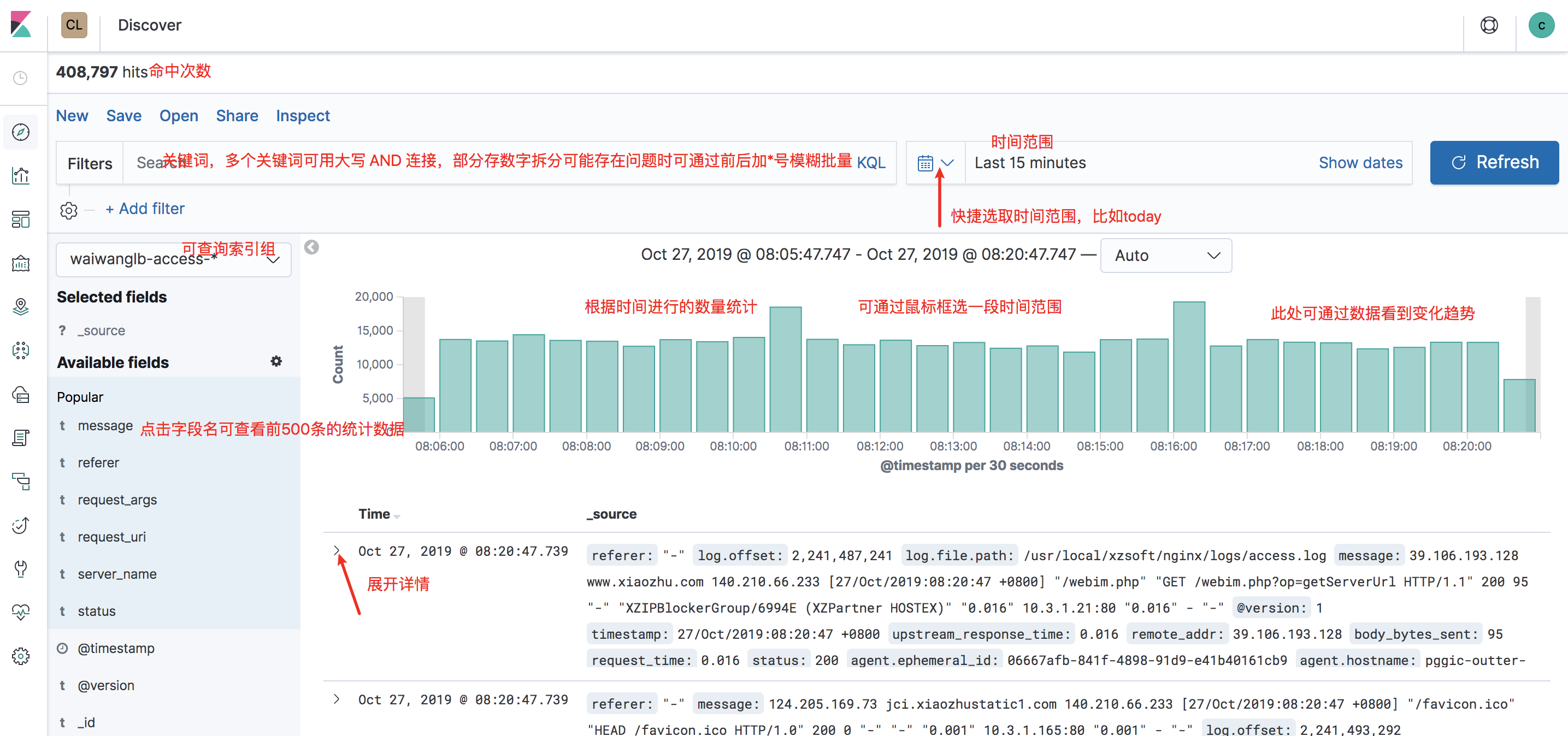This screenshot has height=736, width=1568.
Task: Open the Auto interval dropdown
Action: [1166, 256]
